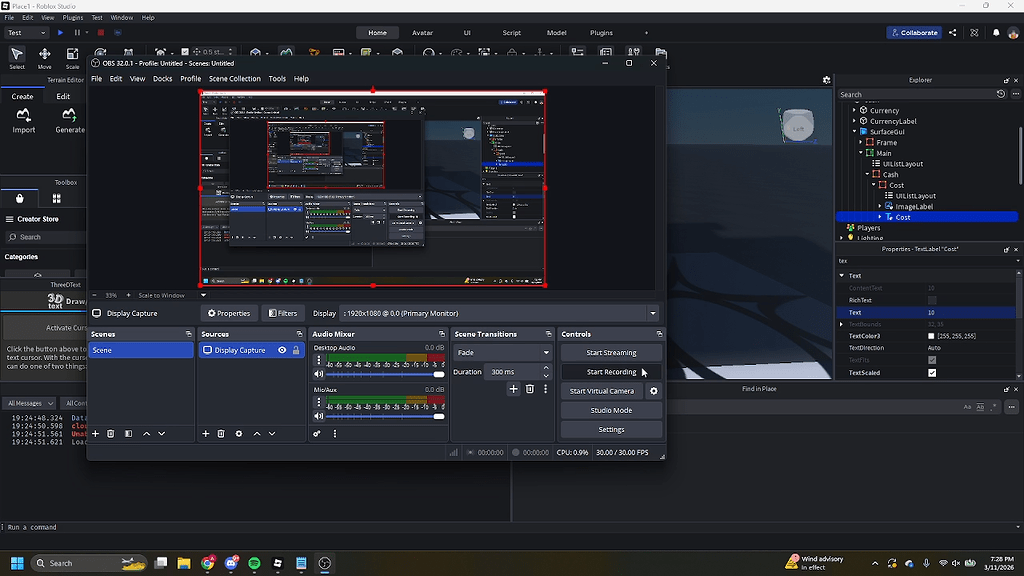Open source properties gear in Sources dock
Image resolution: width=1024 pixels, height=576 pixels.
(x=239, y=434)
